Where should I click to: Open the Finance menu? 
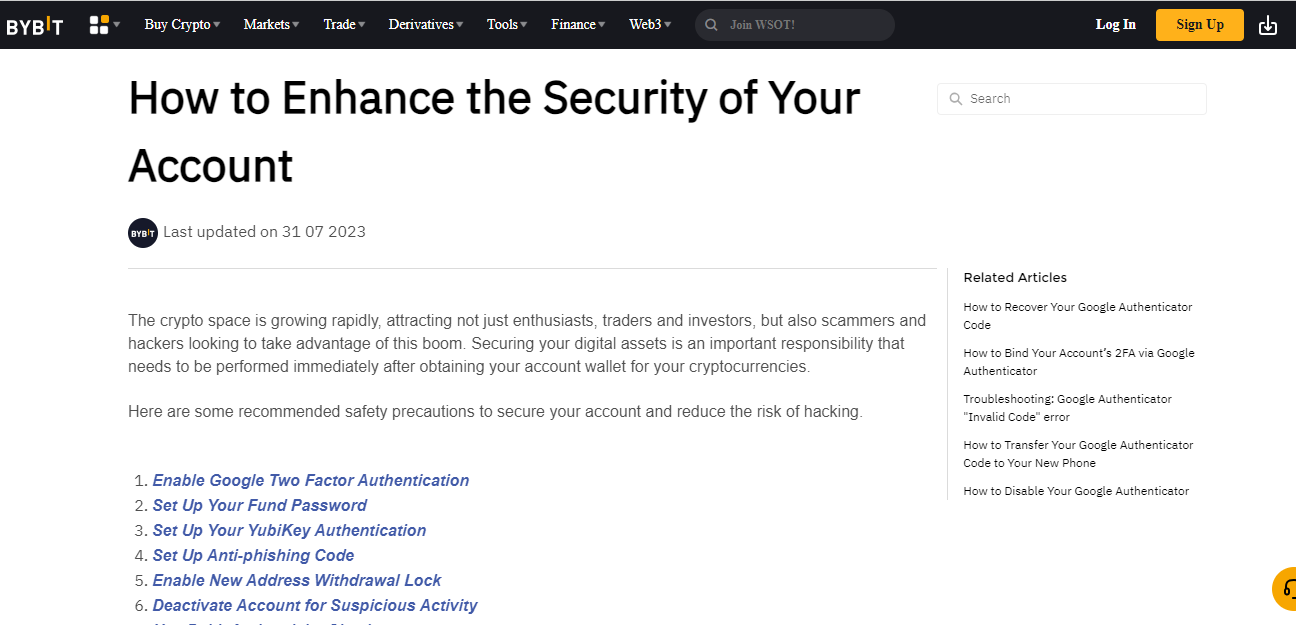pos(578,25)
